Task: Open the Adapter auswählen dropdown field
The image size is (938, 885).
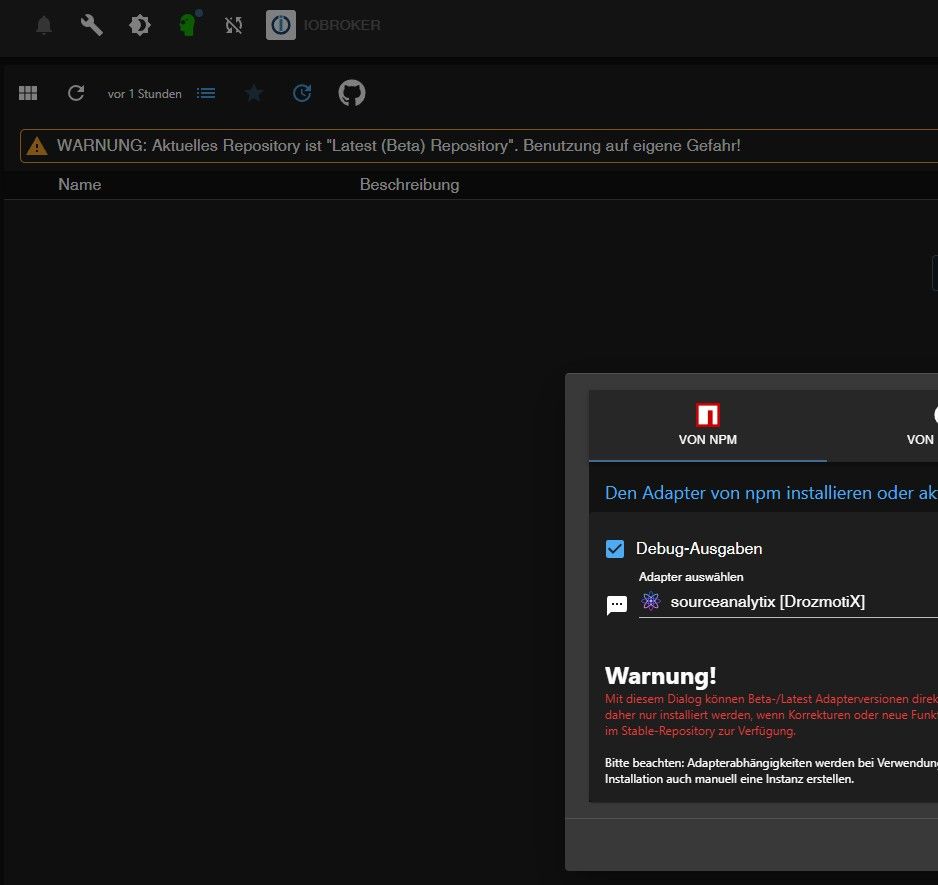Action: (788, 602)
